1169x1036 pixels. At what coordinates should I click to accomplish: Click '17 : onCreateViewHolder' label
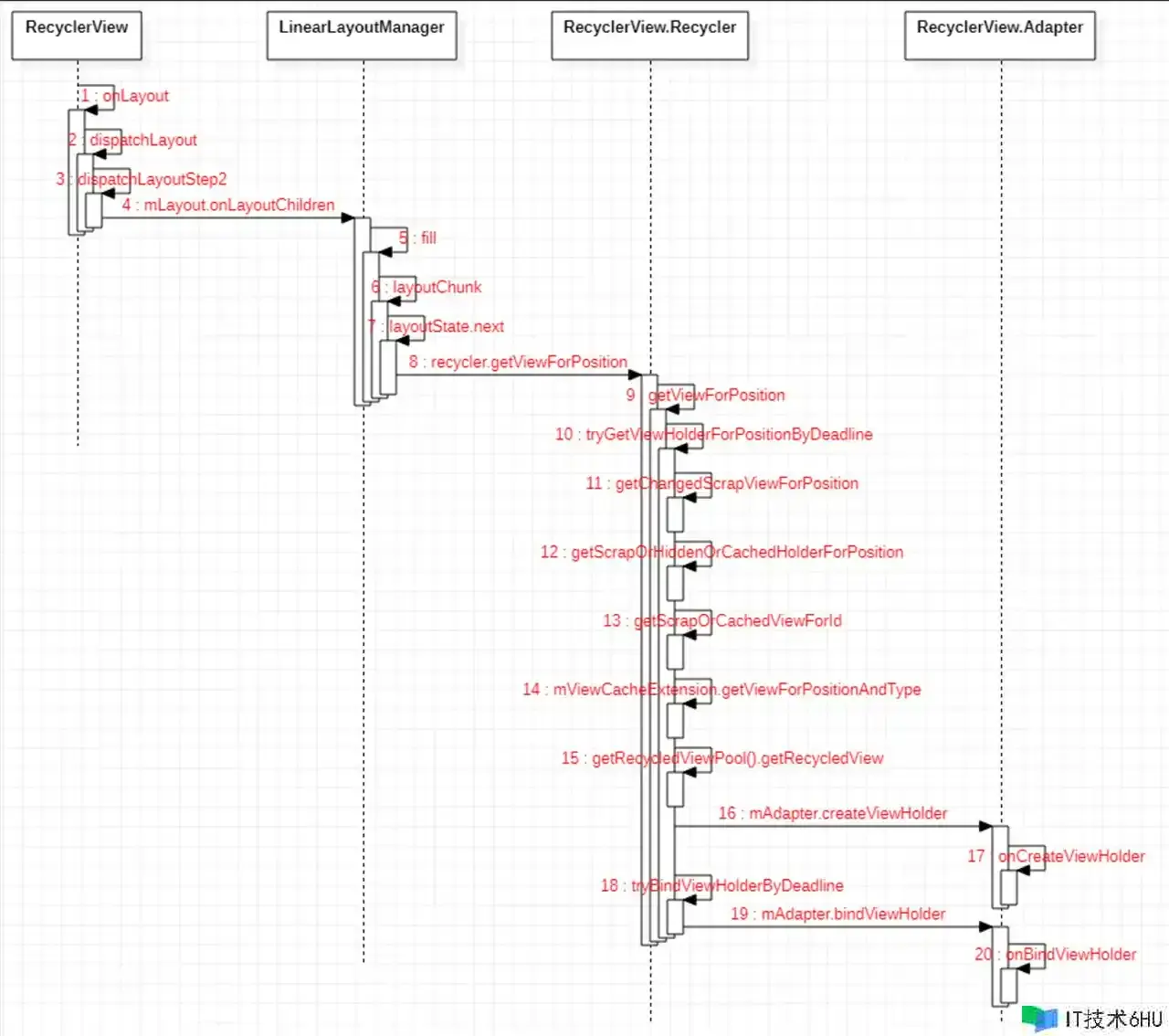[x=1056, y=856]
